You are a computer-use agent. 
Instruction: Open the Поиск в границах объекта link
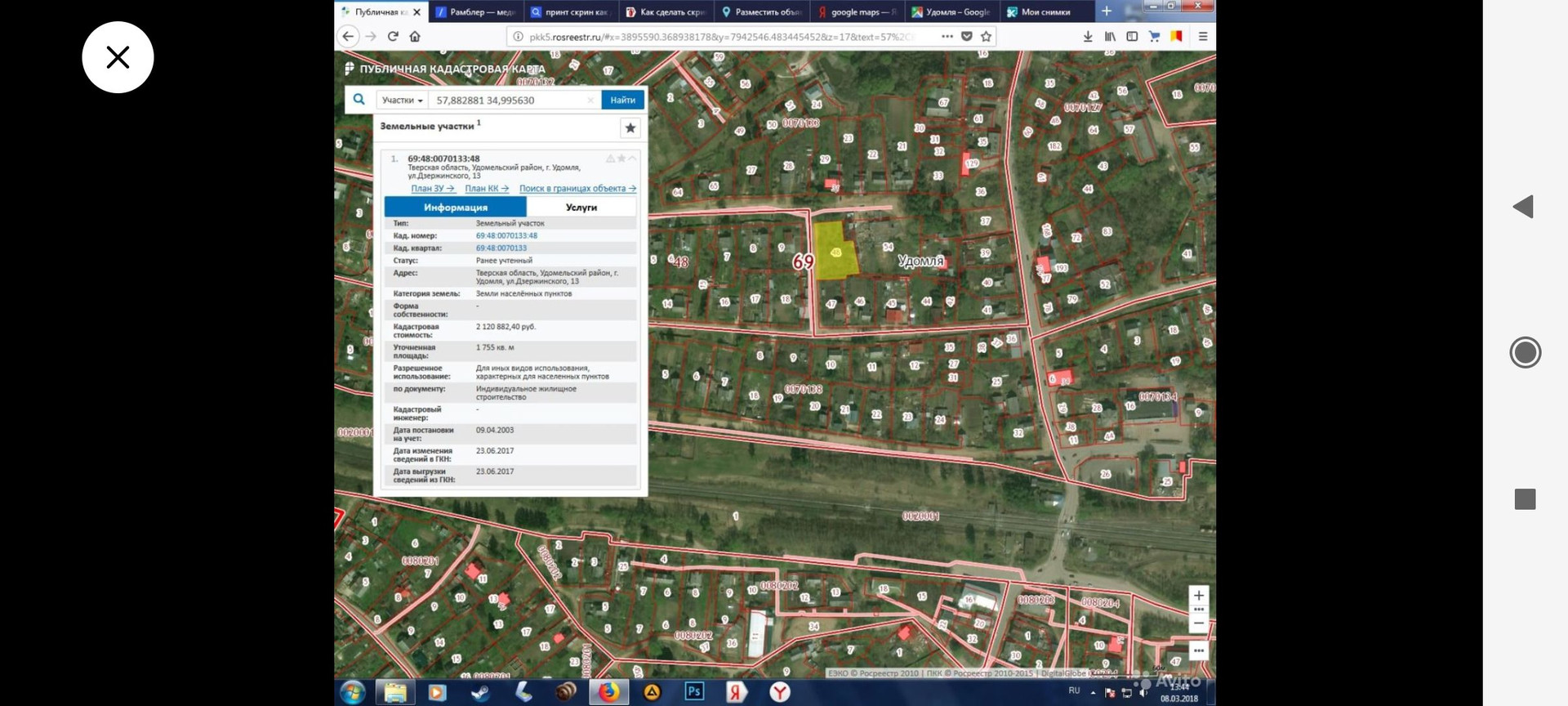coord(577,189)
